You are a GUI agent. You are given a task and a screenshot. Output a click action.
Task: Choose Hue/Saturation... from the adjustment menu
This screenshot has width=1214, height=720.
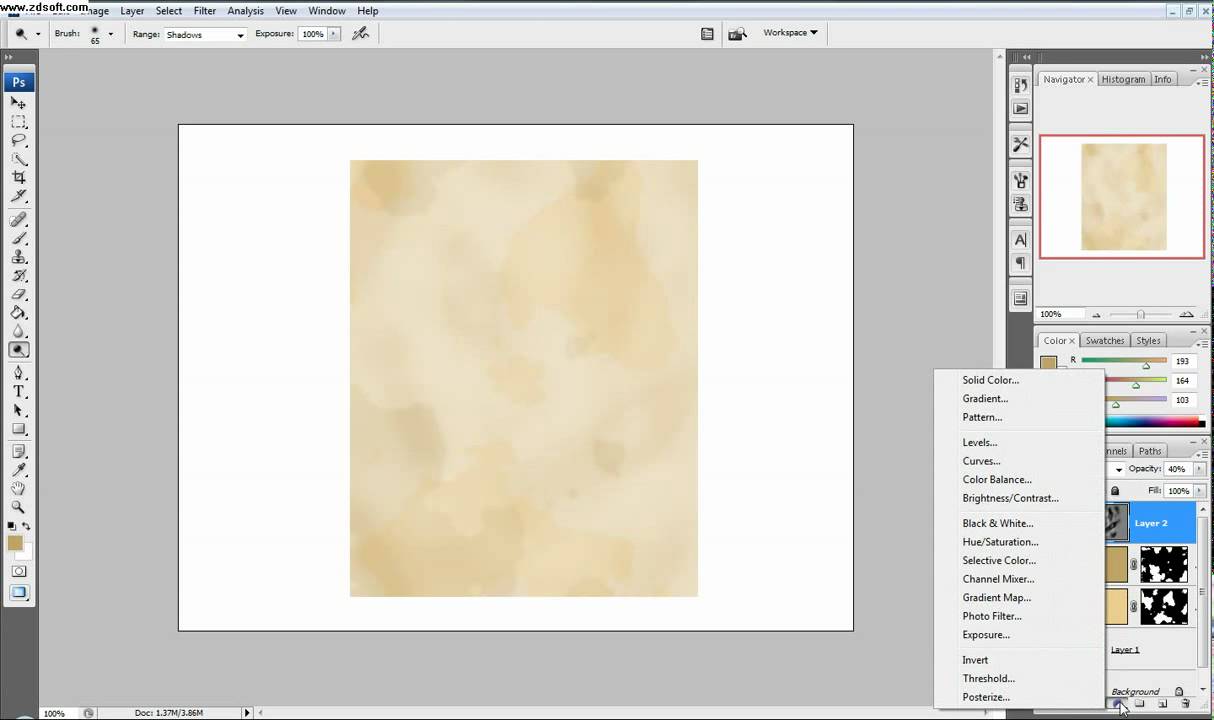coord(1000,542)
